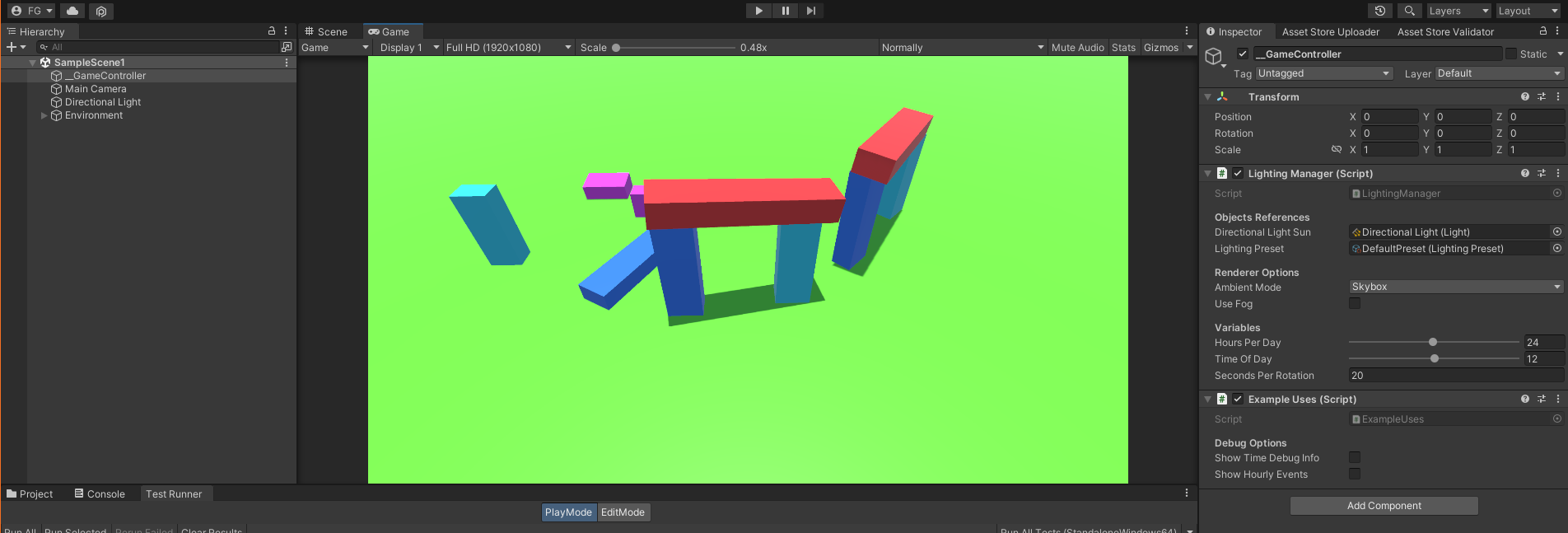Open Lighting Manager component context menu

click(x=1558, y=173)
